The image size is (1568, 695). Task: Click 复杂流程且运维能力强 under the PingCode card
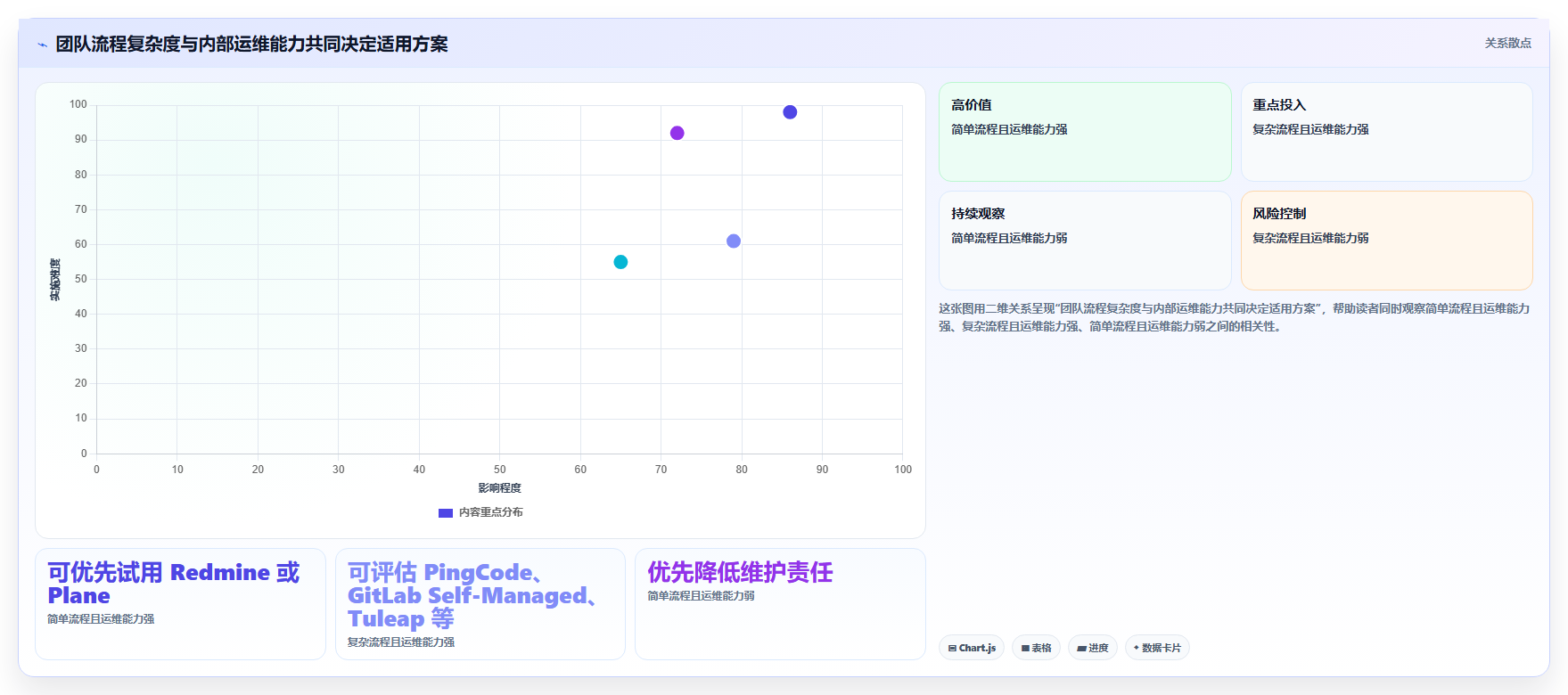401,642
